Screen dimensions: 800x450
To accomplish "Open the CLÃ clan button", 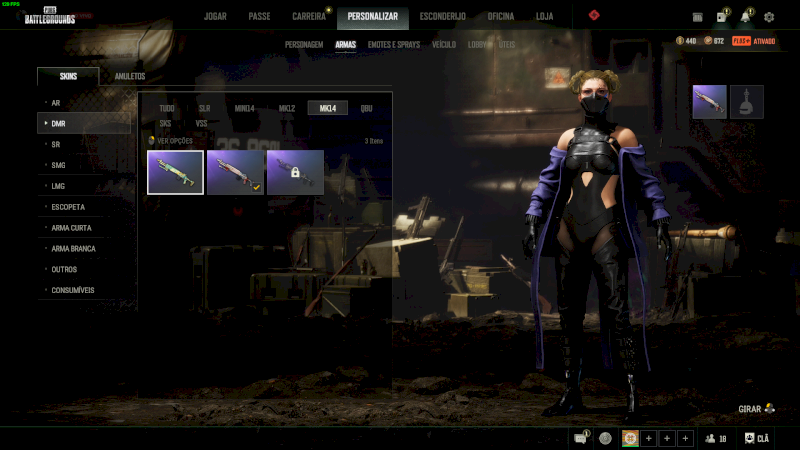I will coord(757,438).
